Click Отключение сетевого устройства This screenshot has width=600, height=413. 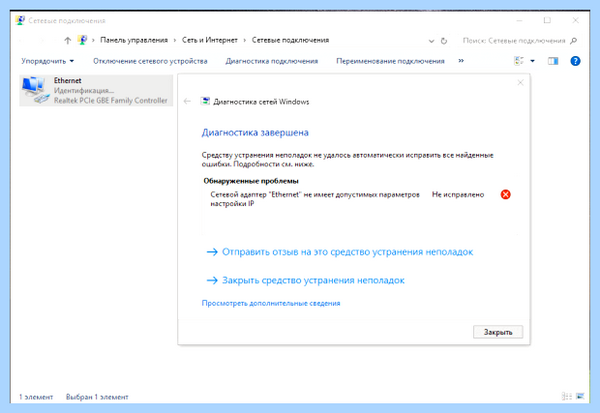pyautogui.click(x=150, y=61)
